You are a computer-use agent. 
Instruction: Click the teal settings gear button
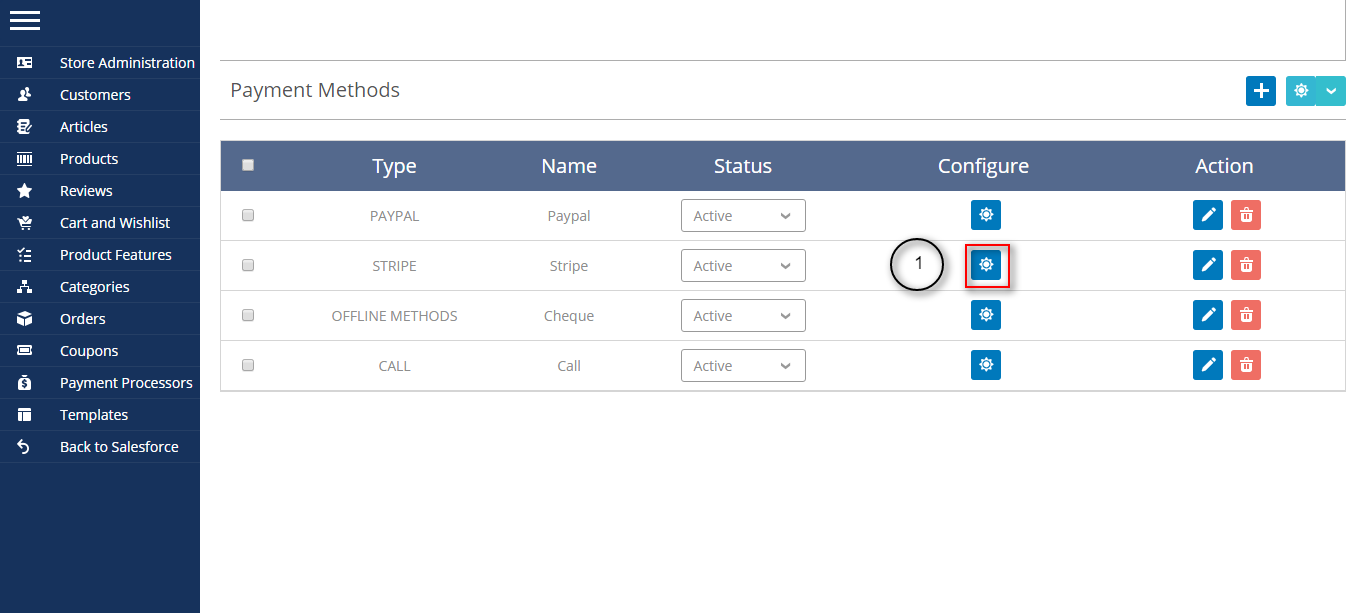click(1301, 91)
